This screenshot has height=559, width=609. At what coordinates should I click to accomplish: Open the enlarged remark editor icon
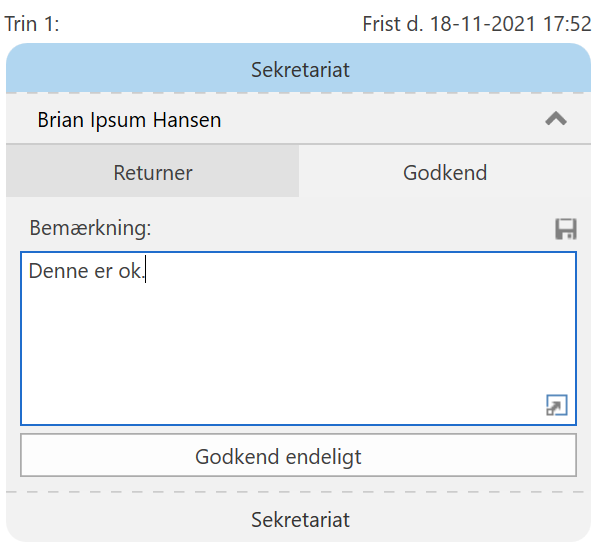[x=557, y=405]
